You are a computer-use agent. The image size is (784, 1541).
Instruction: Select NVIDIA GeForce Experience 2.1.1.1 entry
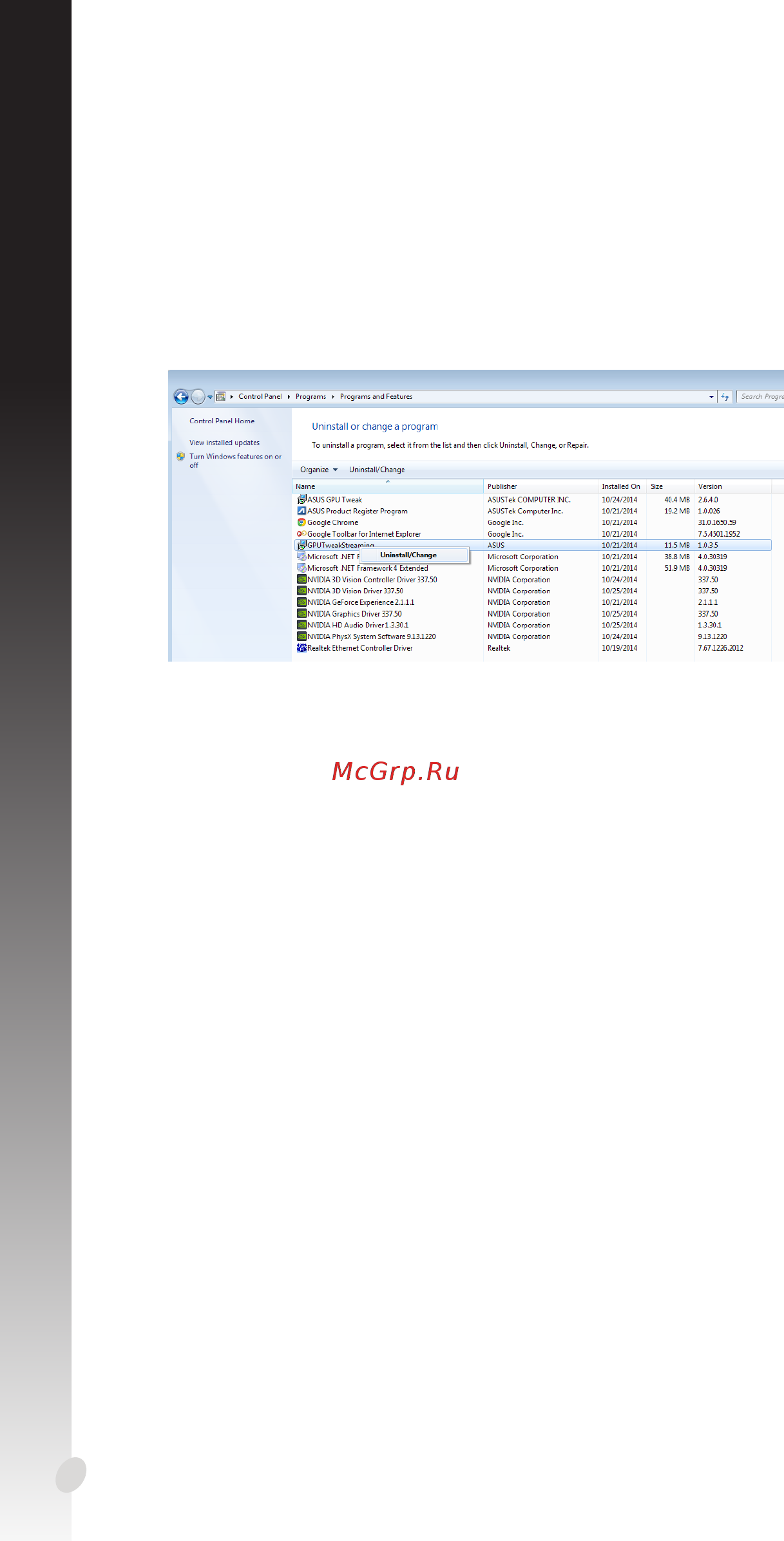[533, 602]
